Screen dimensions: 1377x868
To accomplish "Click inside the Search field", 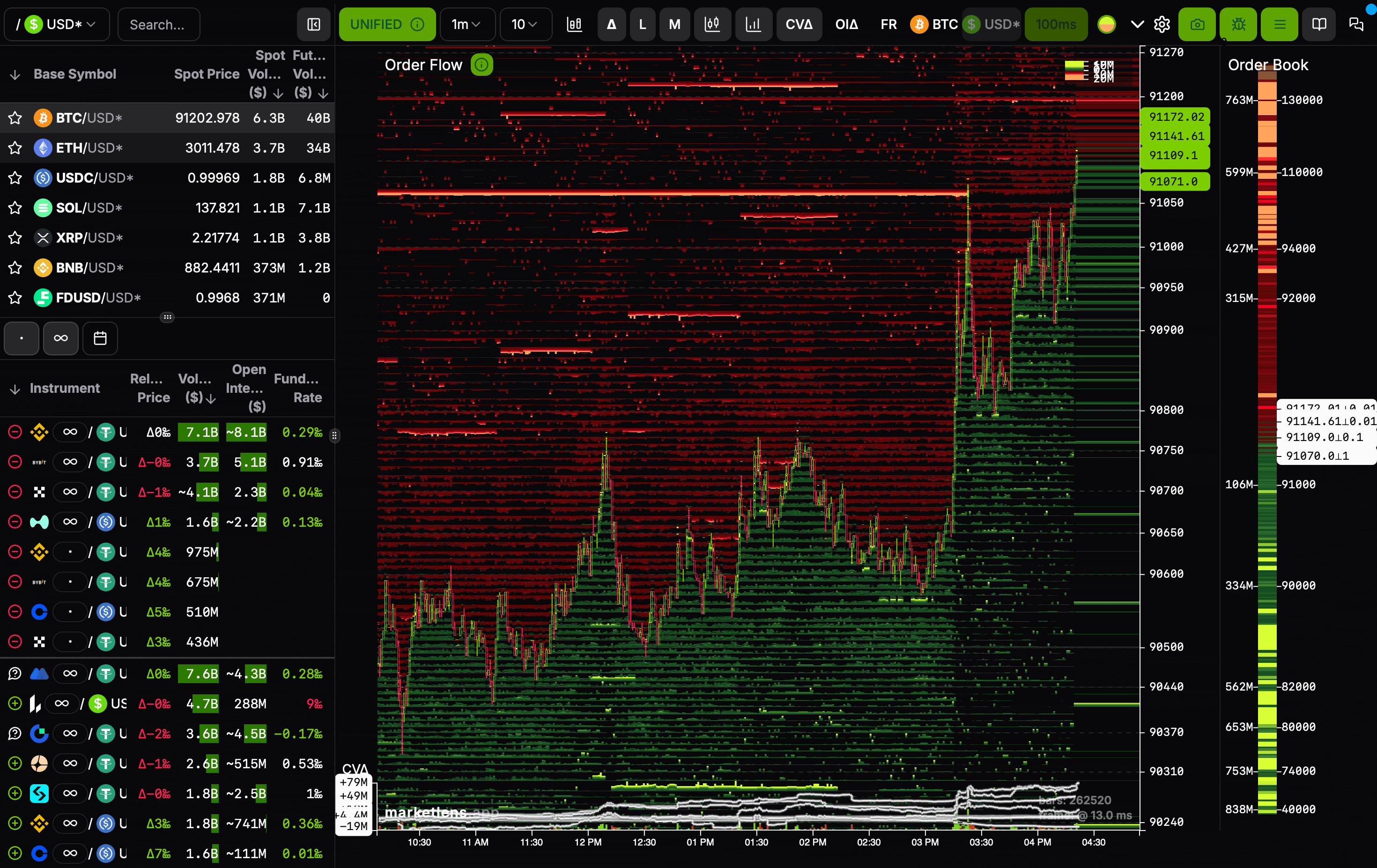I will (158, 24).
